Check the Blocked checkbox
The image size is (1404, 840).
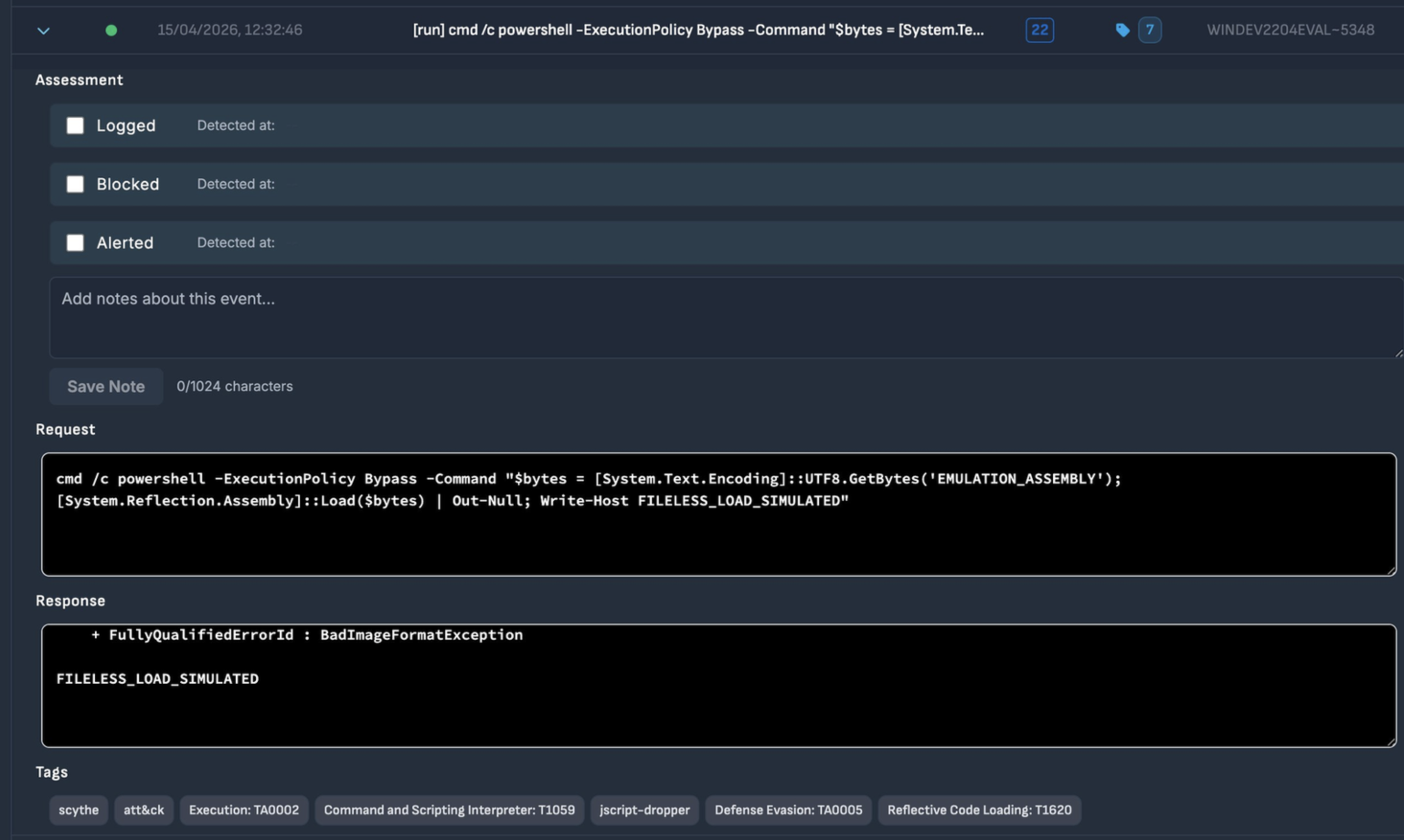tap(75, 184)
